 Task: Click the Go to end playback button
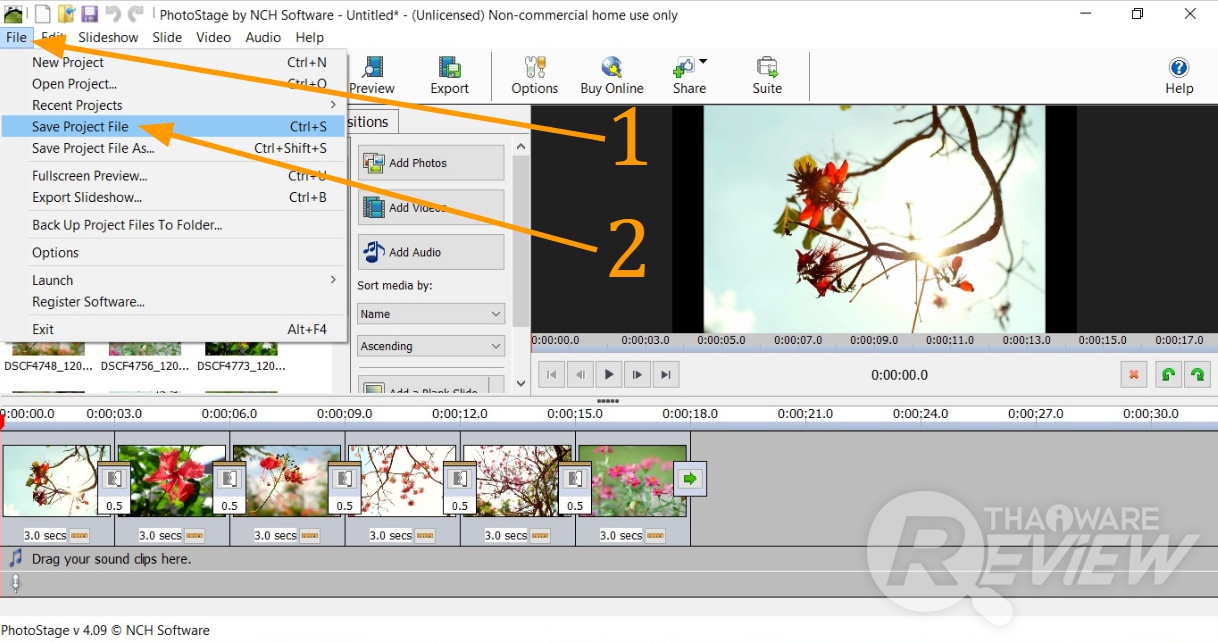click(x=666, y=375)
